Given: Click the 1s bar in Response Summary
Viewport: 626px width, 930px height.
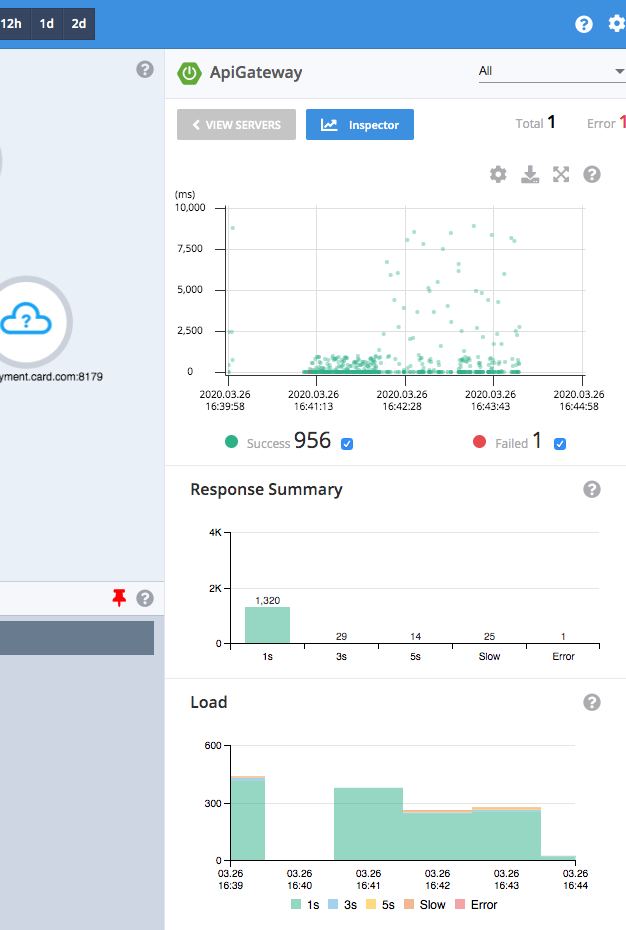Looking at the screenshot, I should [268, 625].
